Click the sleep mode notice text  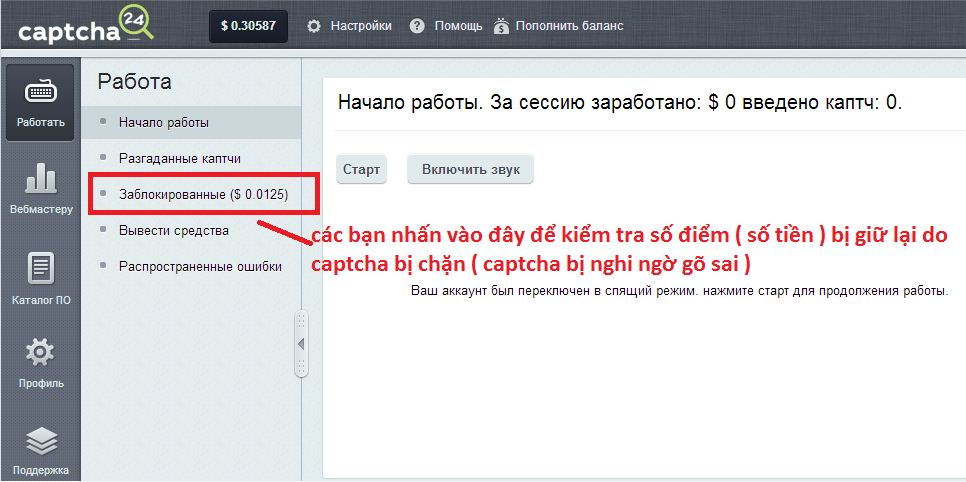pos(680,291)
